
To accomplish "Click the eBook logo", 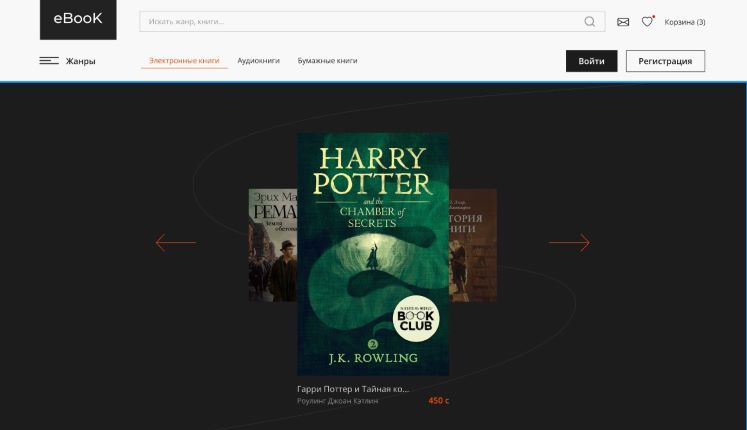I will point(78,19).
